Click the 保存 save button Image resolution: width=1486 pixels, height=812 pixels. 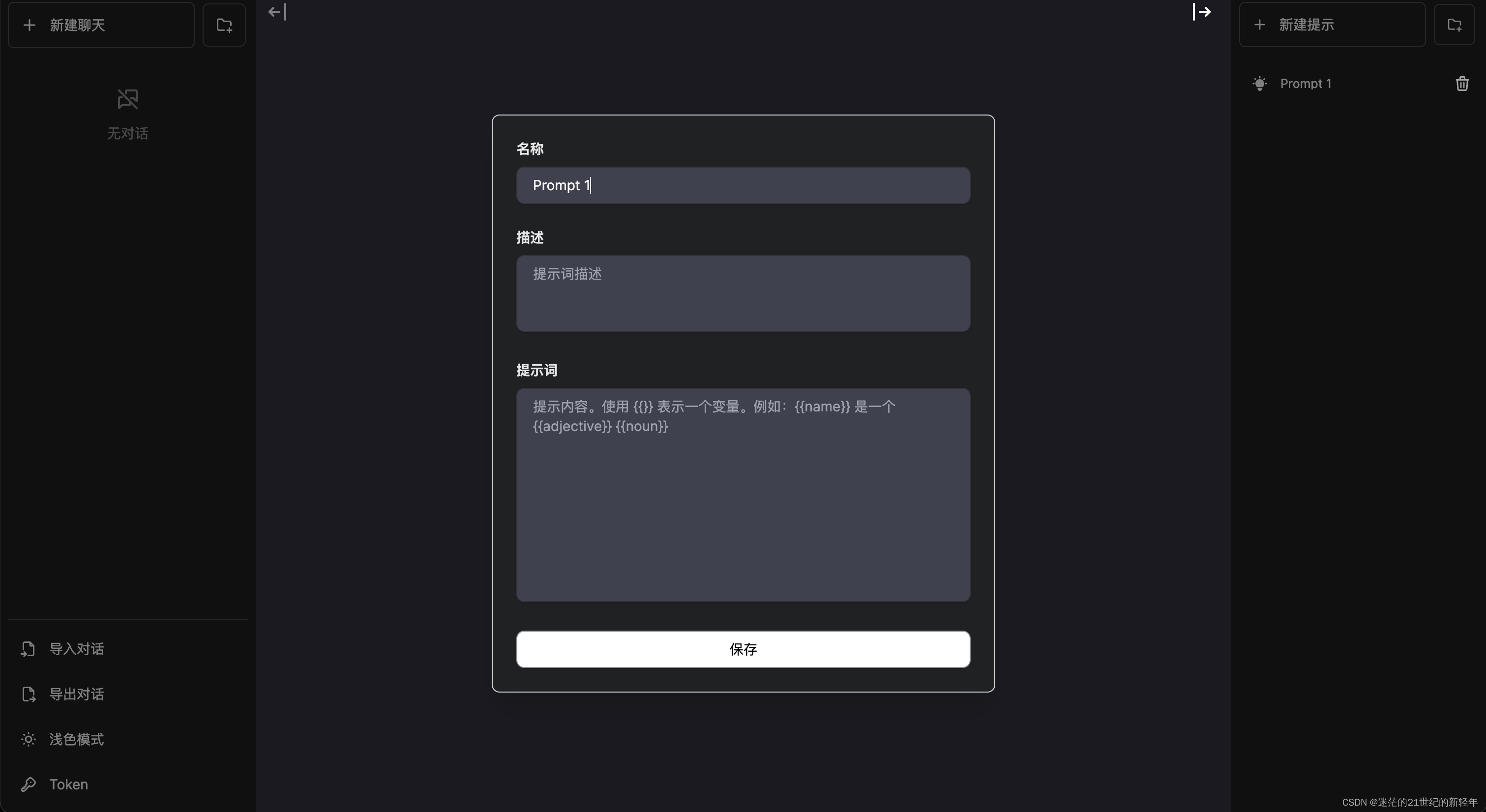coord(742,649)
